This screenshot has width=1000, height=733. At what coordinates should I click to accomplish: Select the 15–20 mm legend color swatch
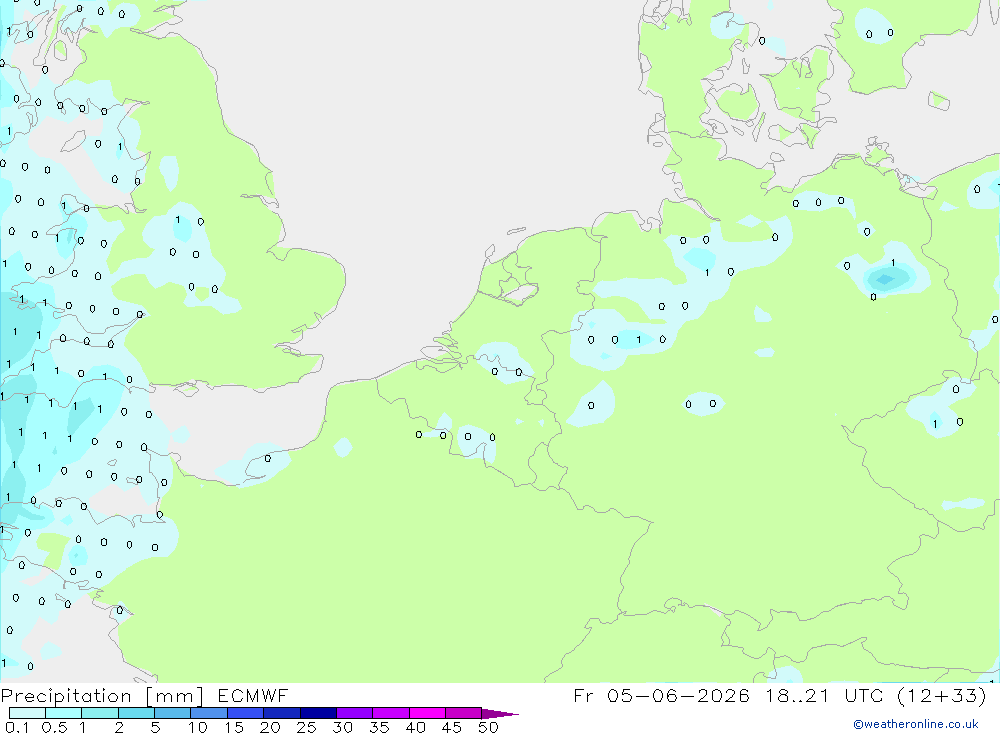(246, 713)
